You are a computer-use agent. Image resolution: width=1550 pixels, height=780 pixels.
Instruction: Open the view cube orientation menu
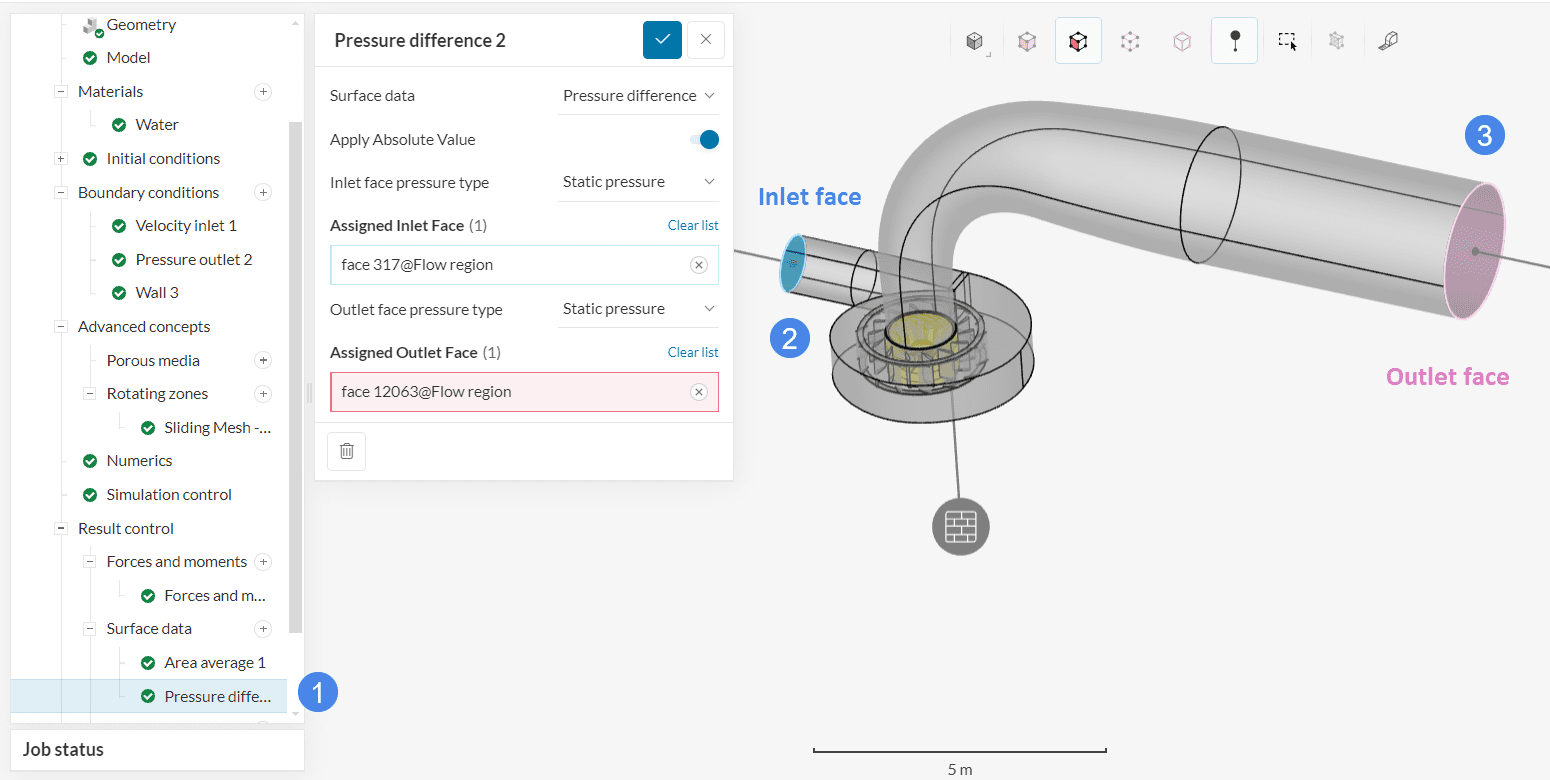pyautogui.click(x=974, y=41)
